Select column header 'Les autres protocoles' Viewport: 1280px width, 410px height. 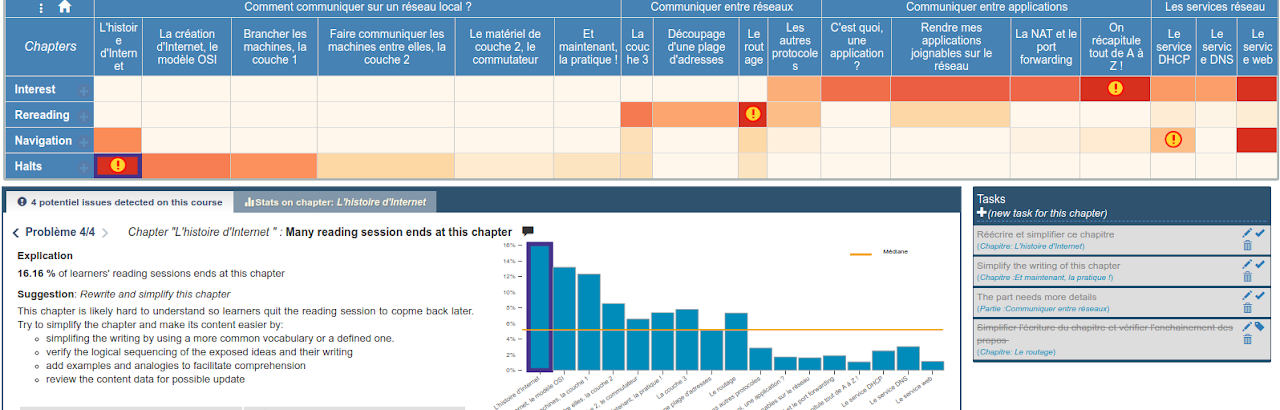(x=794, y=46)
